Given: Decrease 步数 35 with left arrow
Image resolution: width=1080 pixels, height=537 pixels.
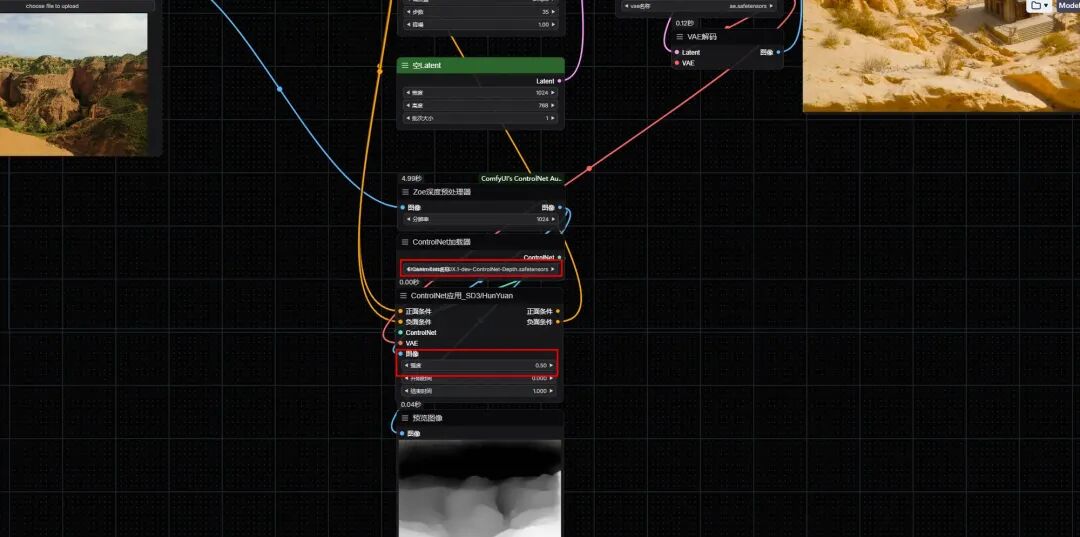Looking at the screenshot, I should [406, 12].
